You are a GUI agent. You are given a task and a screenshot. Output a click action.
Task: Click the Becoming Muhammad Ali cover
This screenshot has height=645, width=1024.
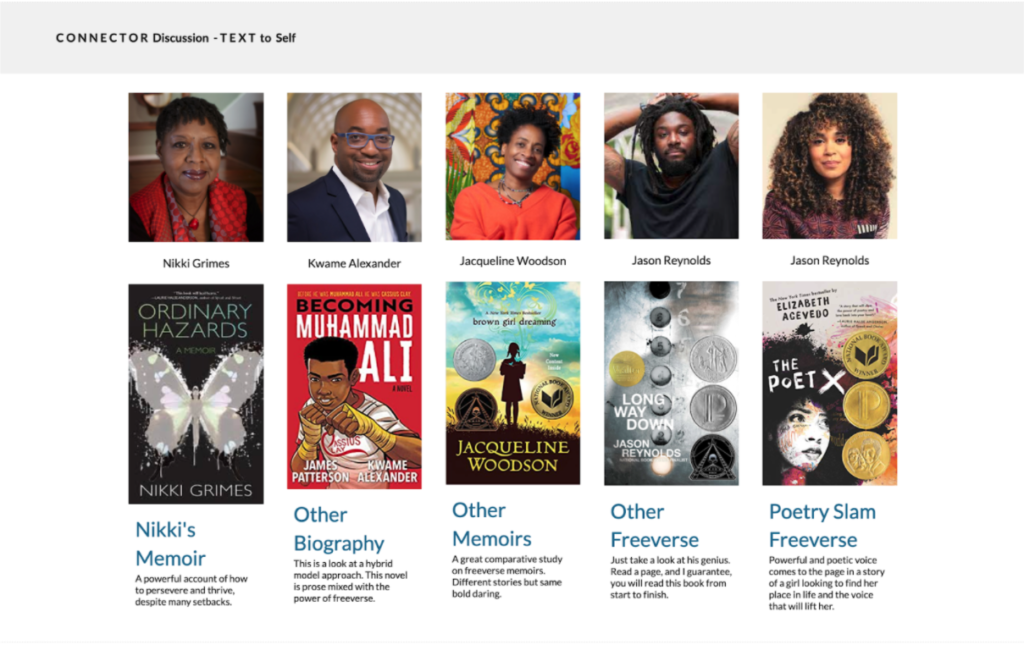(x=354, y=386)
